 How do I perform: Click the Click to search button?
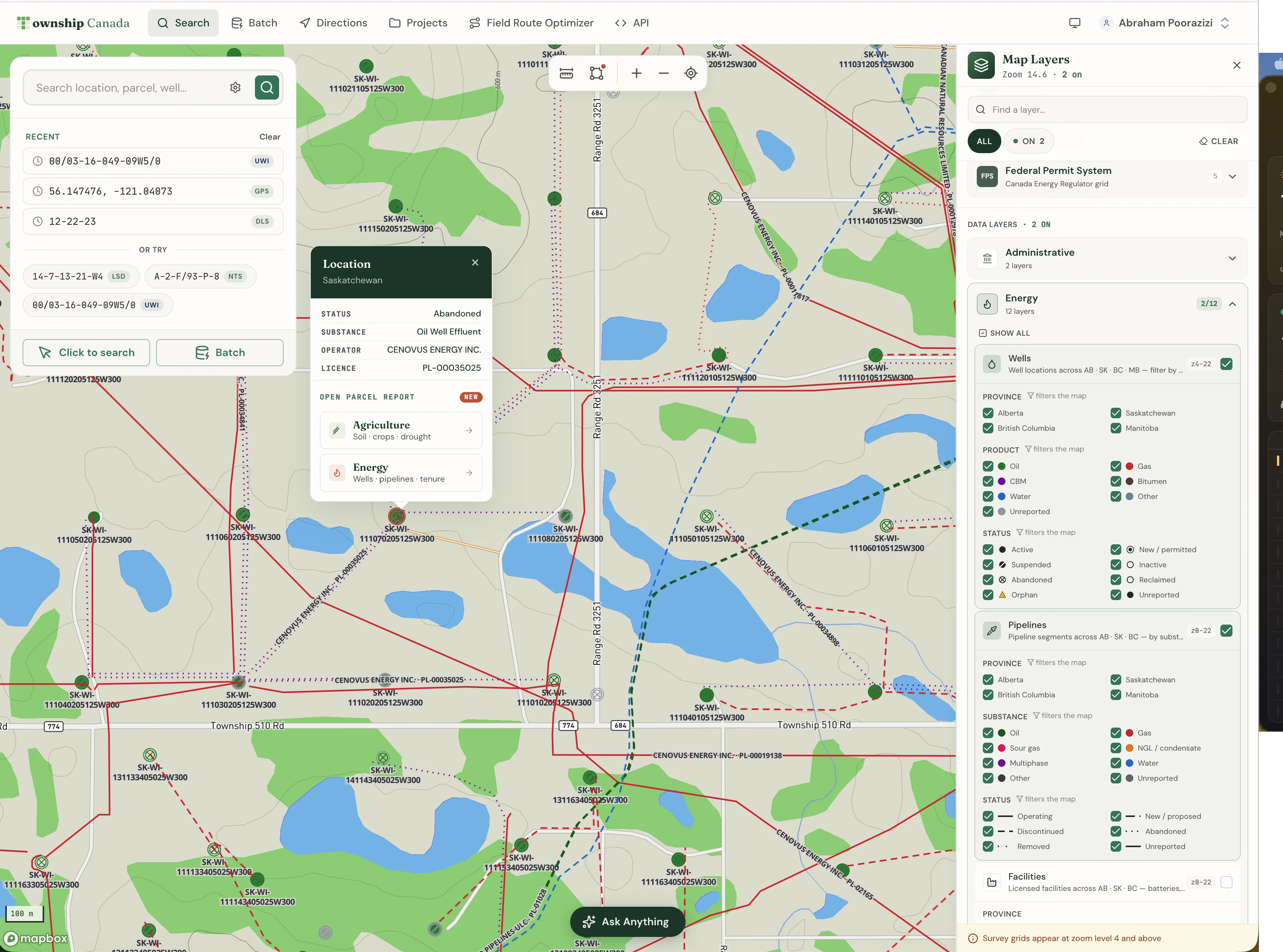click(86, 352)
